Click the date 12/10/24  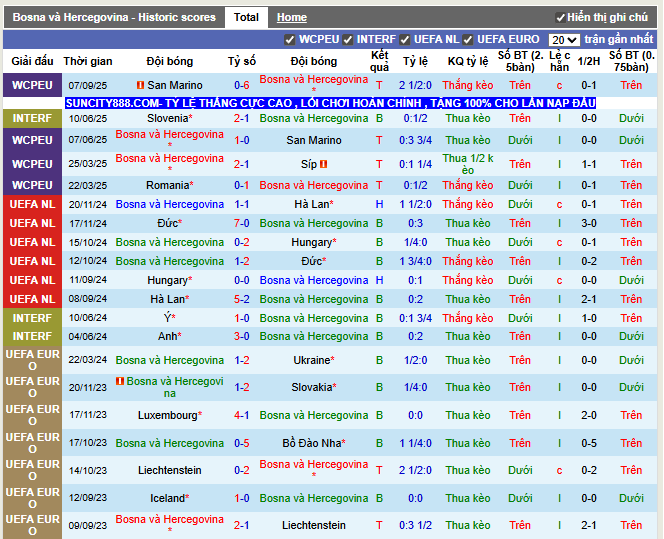click(x=88, y=261)
